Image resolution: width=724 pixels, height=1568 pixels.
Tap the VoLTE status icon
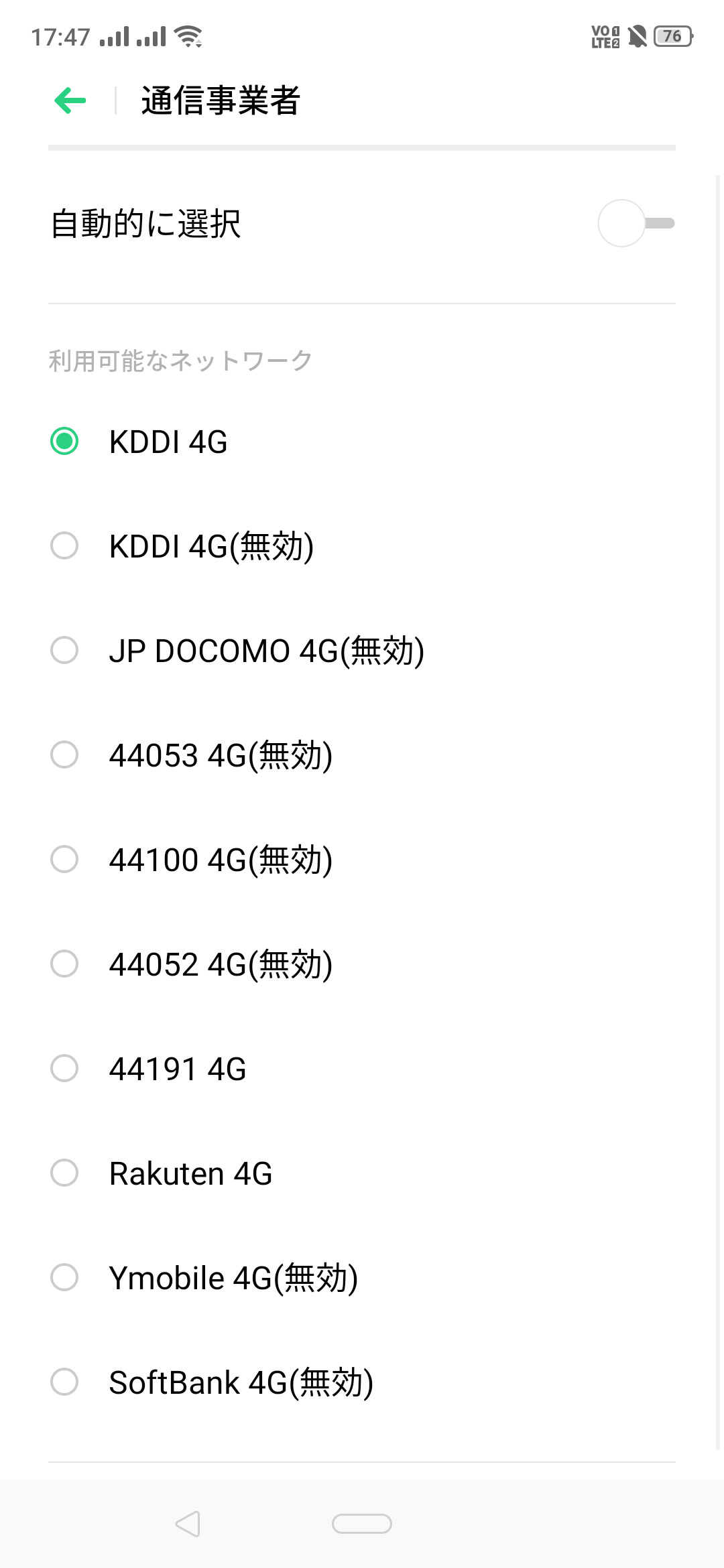pos(605,37)
